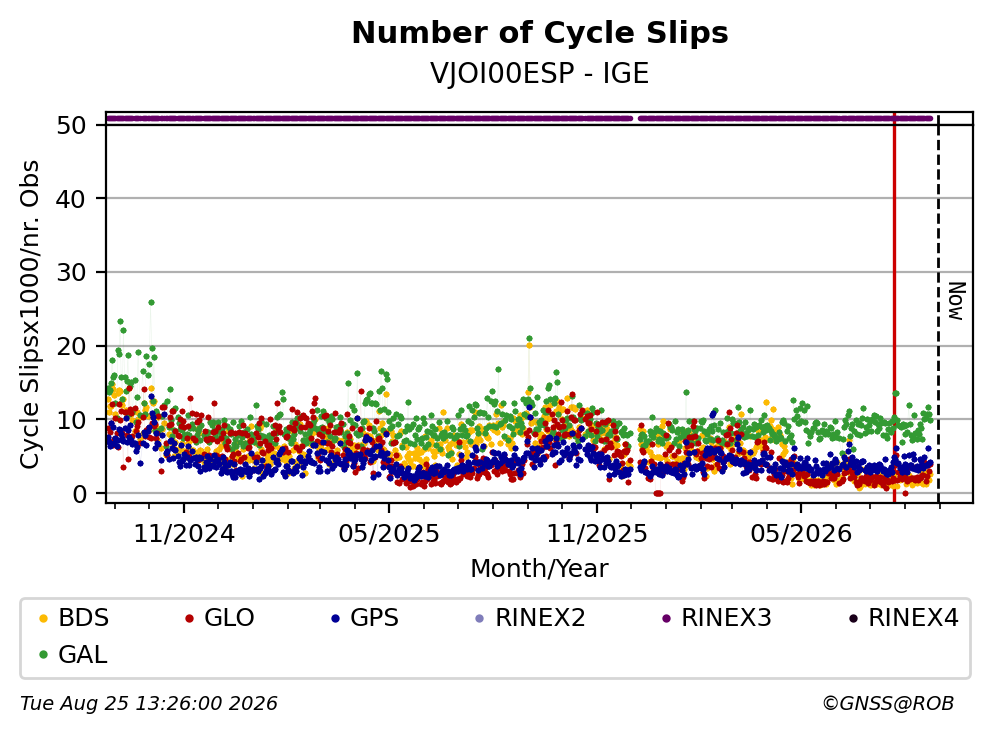Click the RINEX4 legend marker
This screenshot has height=734, width=993.
(852, 618)
